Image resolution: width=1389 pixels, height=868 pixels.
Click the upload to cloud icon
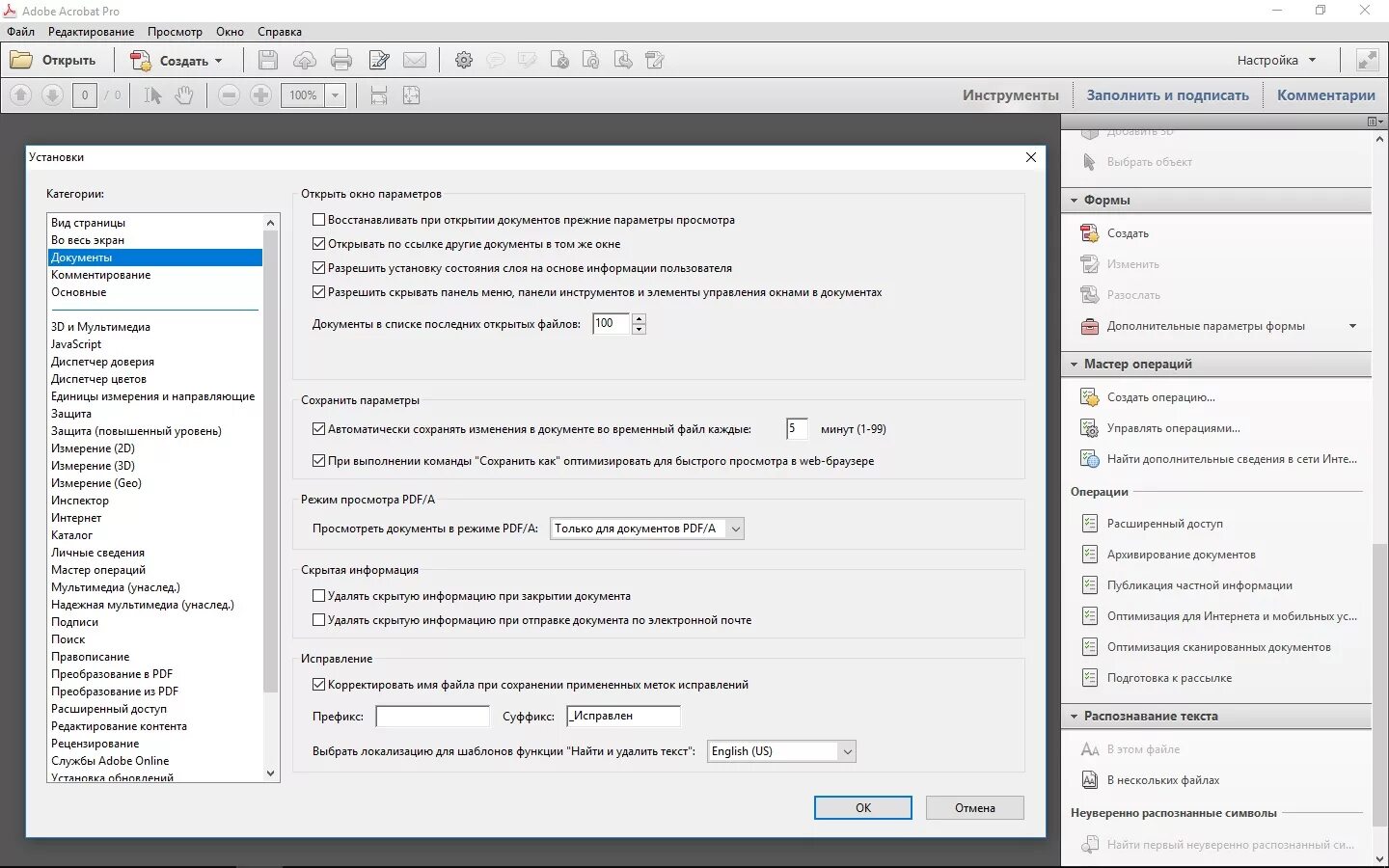coord(305,60)
